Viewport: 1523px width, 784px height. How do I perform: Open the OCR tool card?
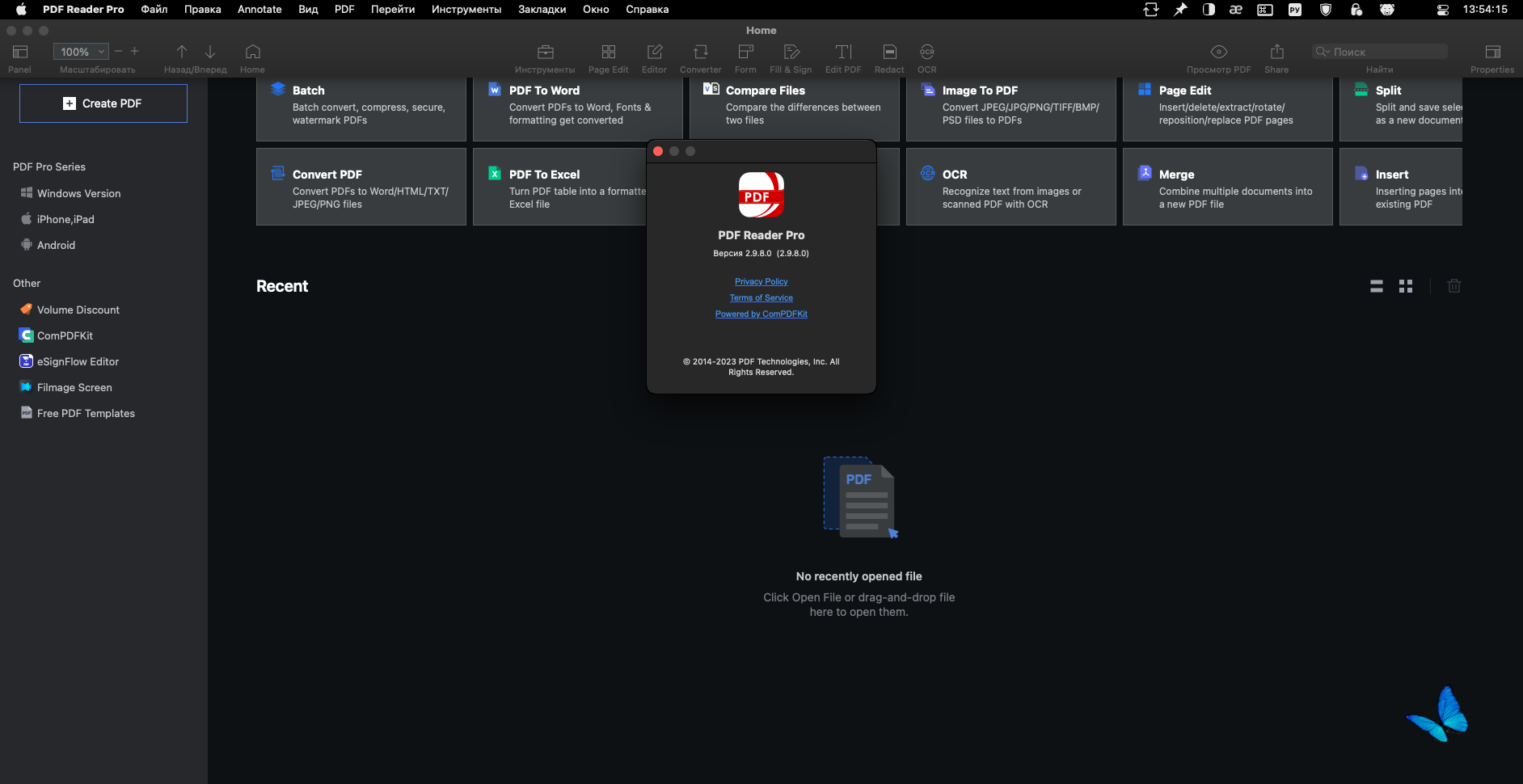[x=1011, y=187]
